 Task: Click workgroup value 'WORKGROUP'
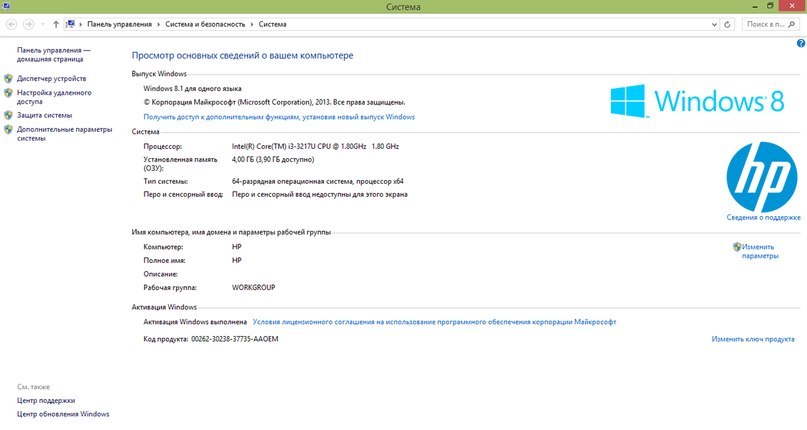tap(253, 287)
